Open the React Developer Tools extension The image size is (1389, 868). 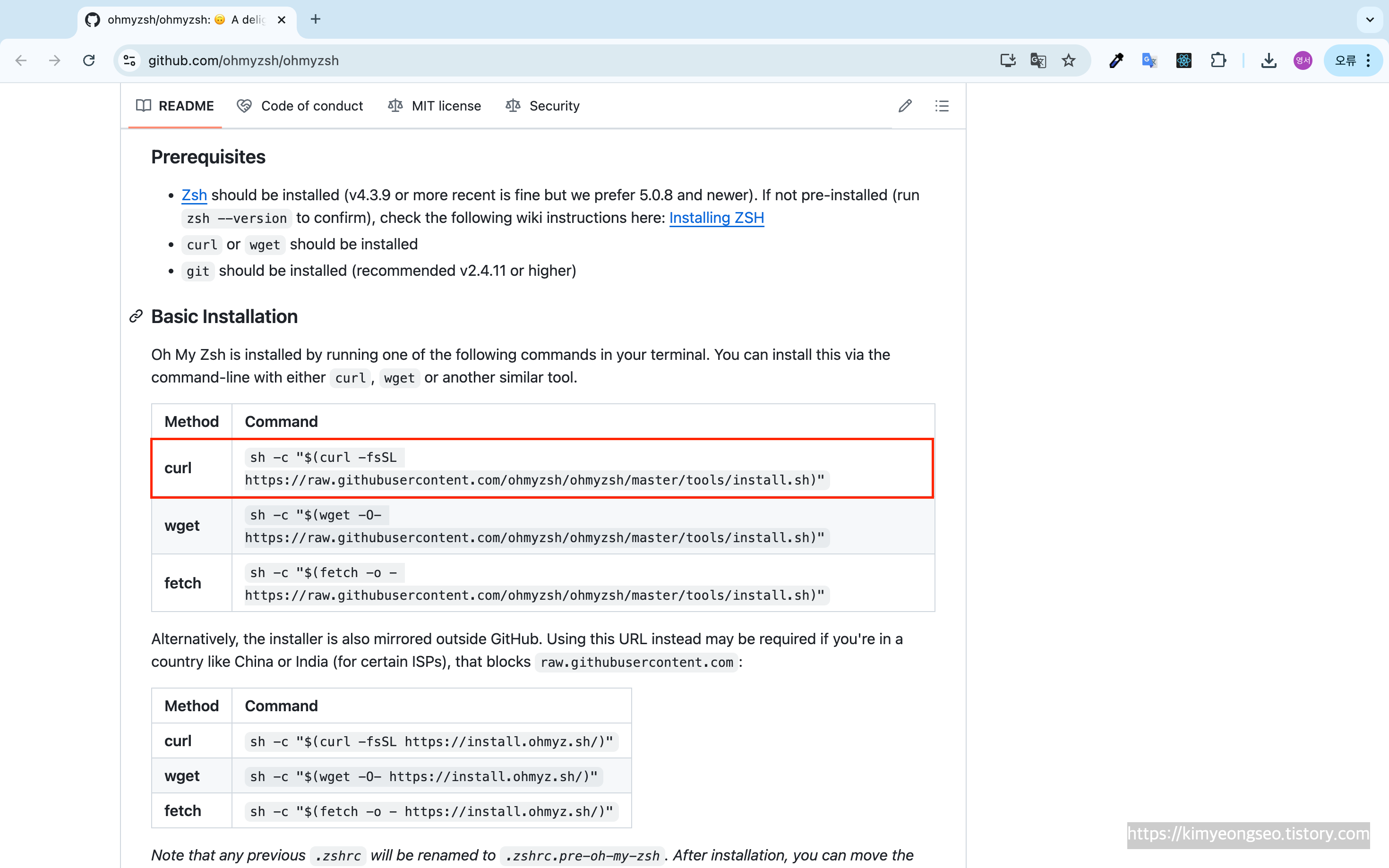click(x=1184, y=60)
